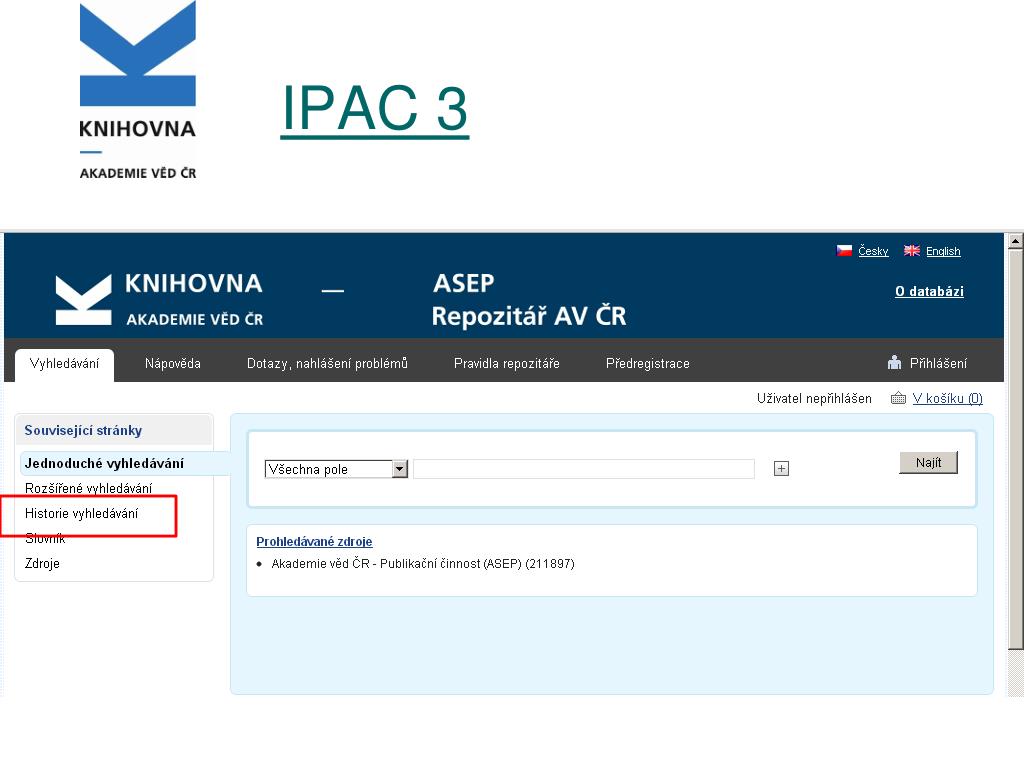Open Pravidla repozitáře tab
The width and height of the screenshot is (1024, 768).
507,364
